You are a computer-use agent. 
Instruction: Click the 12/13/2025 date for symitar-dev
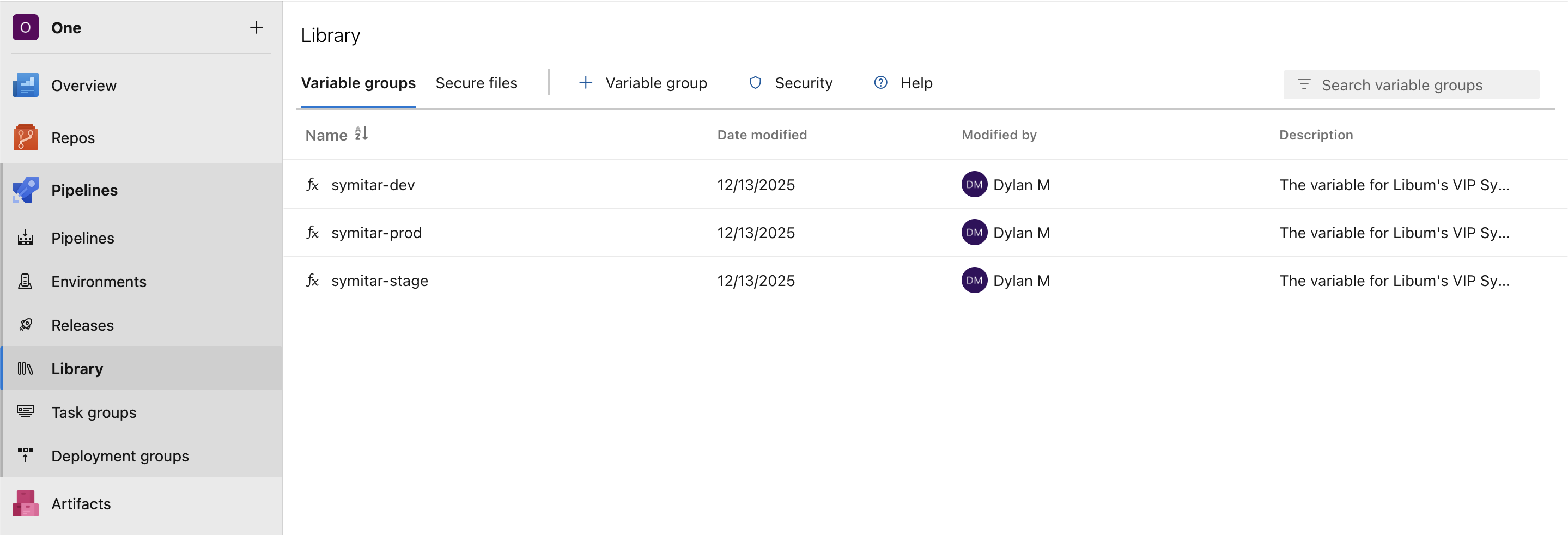tap(756, 185)
